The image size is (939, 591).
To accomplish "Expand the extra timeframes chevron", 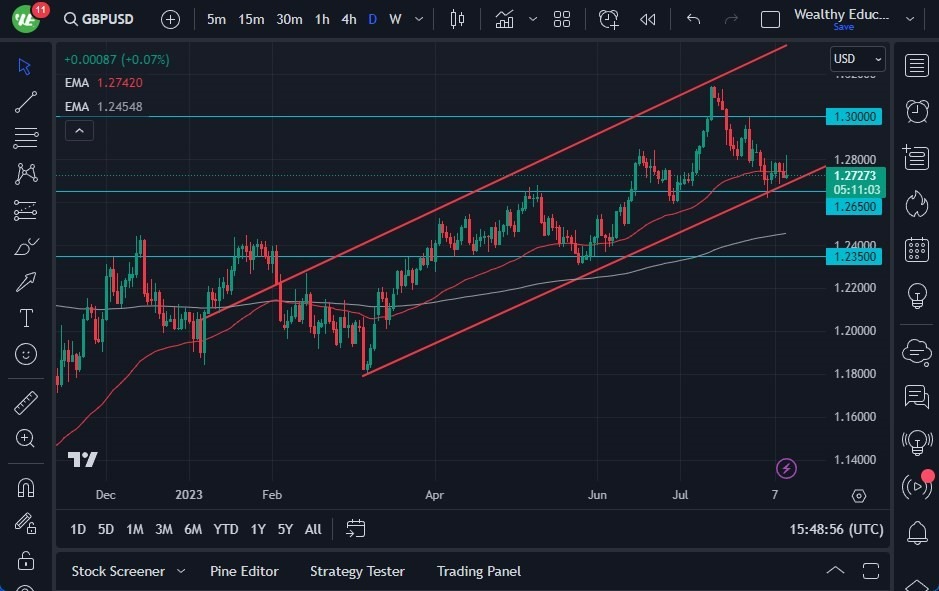I will [417, 19].
